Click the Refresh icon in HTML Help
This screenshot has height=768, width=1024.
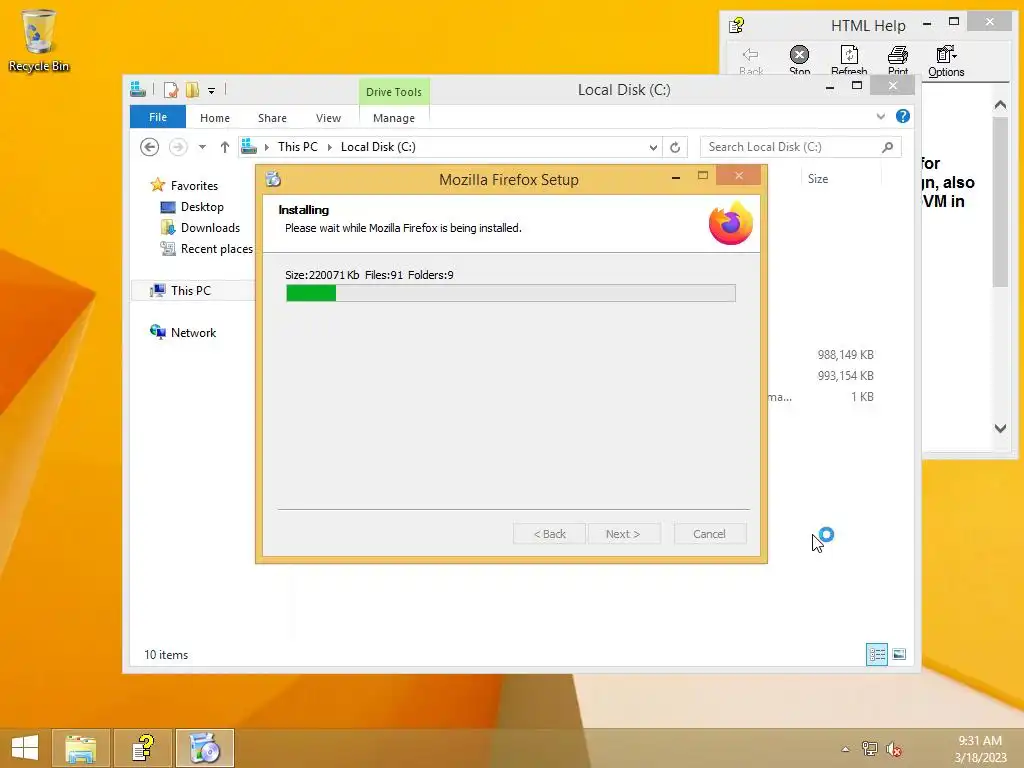point(849,60)
